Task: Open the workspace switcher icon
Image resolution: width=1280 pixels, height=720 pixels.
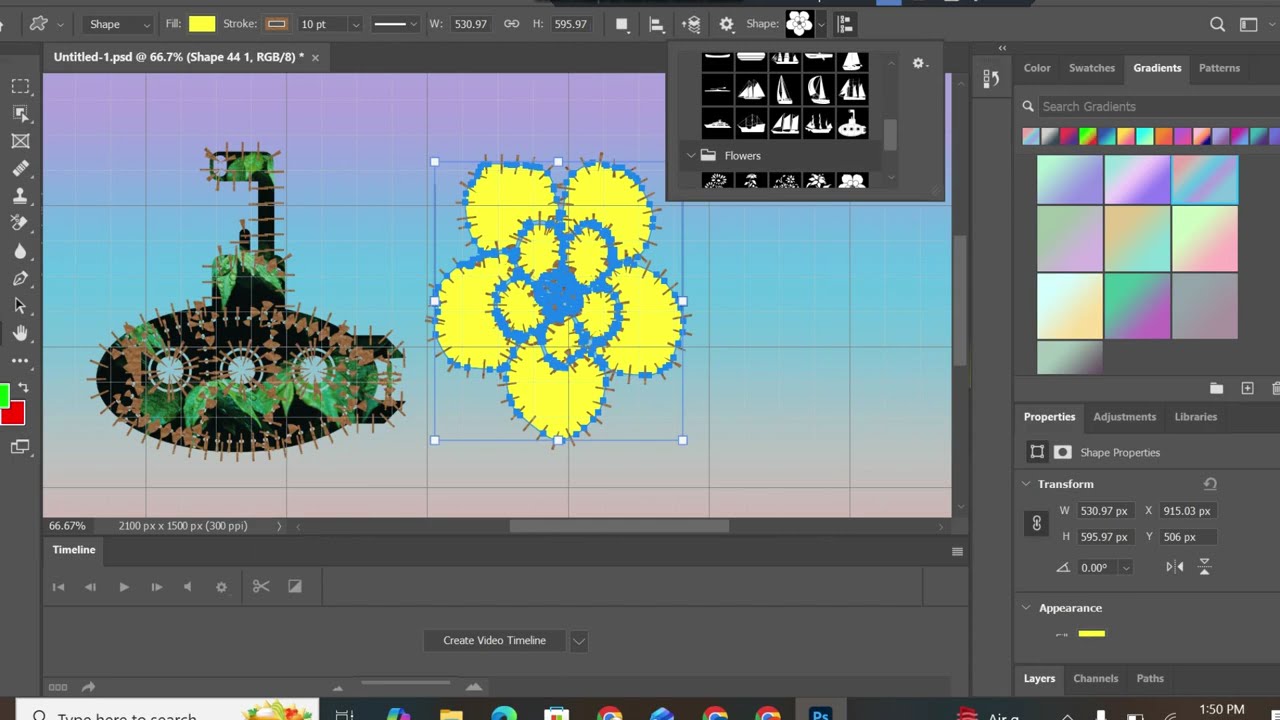Action: tap(1248, 24)
